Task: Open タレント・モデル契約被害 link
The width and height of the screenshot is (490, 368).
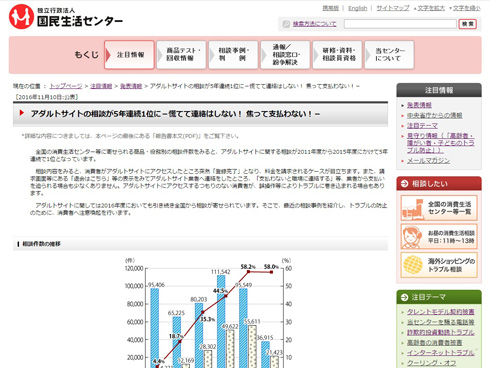Action: point(440,312)
